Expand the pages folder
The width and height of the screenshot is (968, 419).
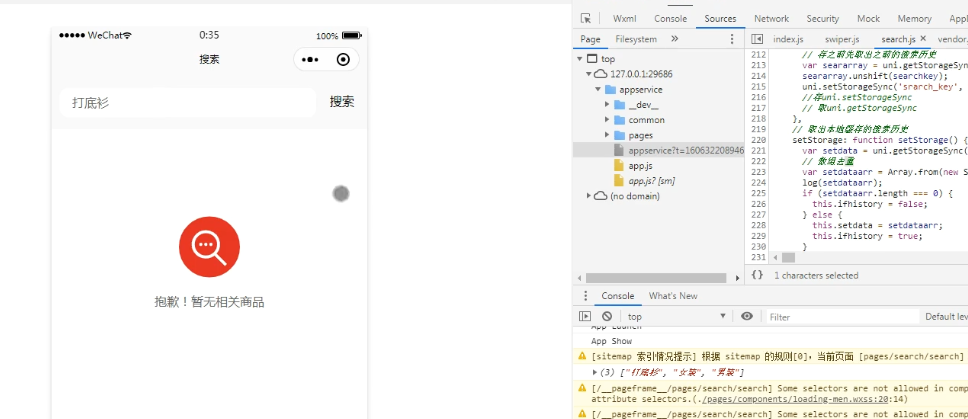pos(607,135)
